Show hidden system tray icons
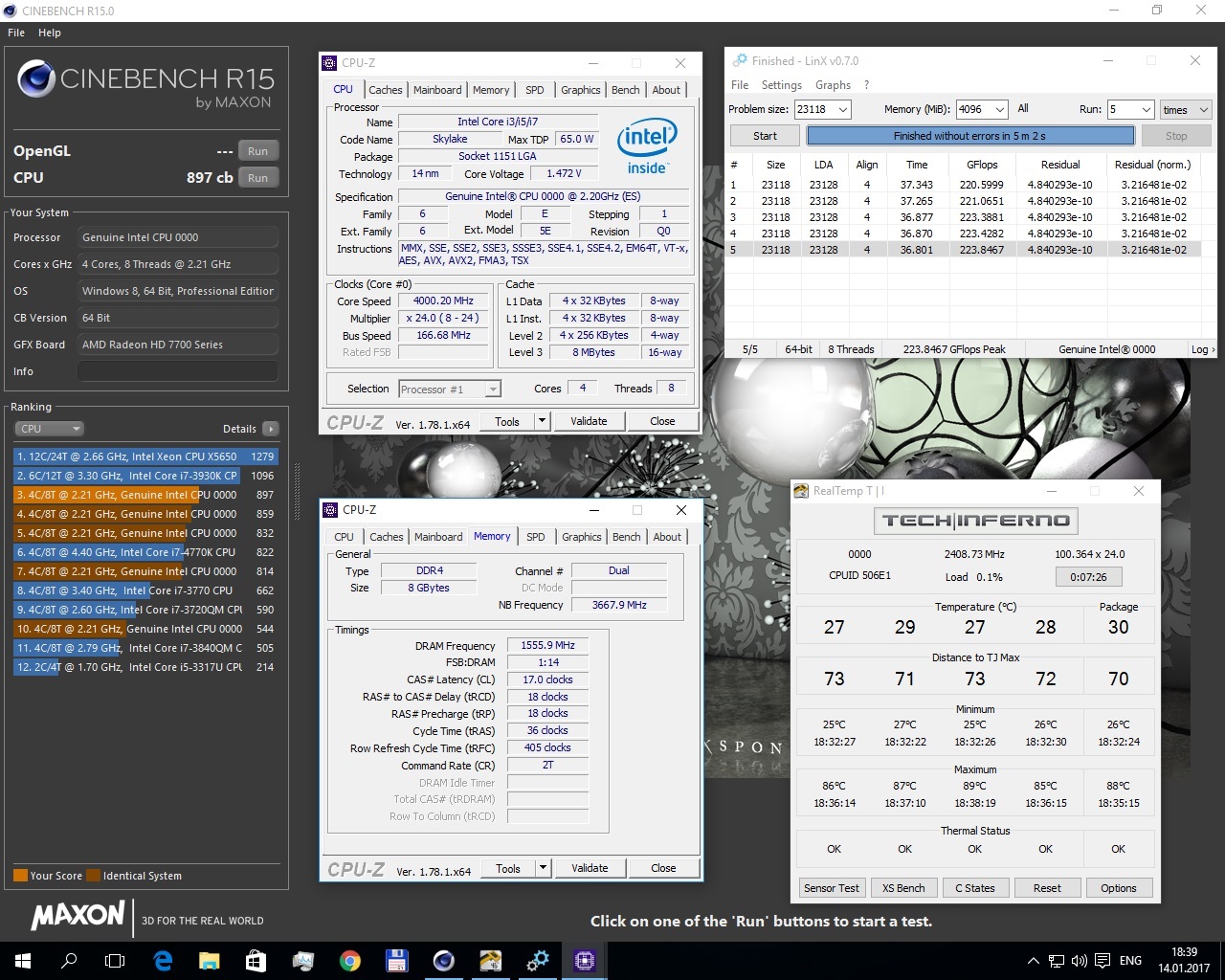 1033,961
